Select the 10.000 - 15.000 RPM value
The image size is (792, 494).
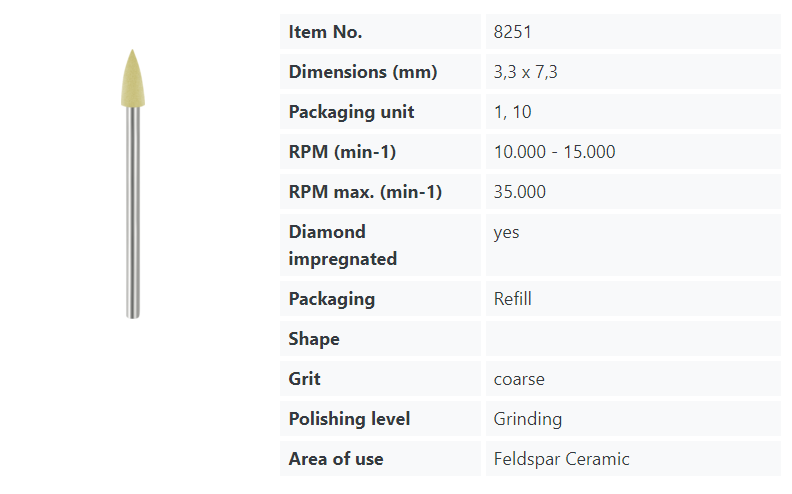[x=554, y=152]
